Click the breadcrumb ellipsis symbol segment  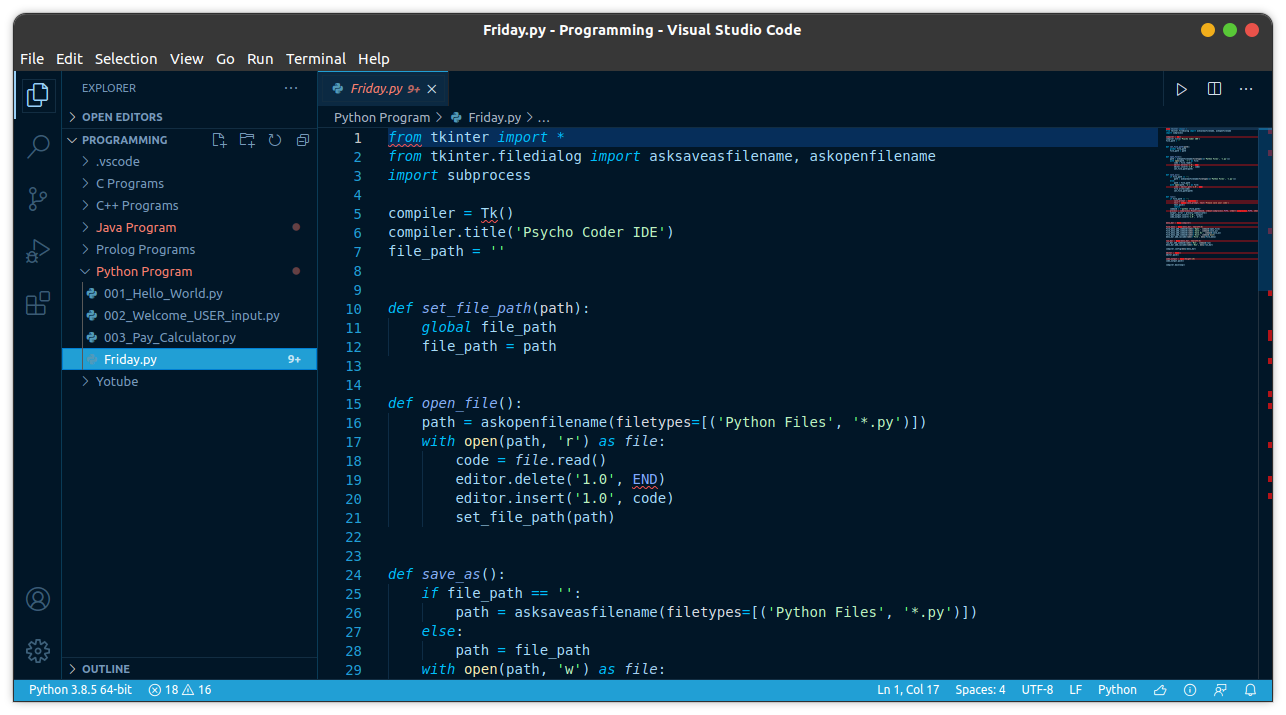pyautogui.click(x=544, y=118)
